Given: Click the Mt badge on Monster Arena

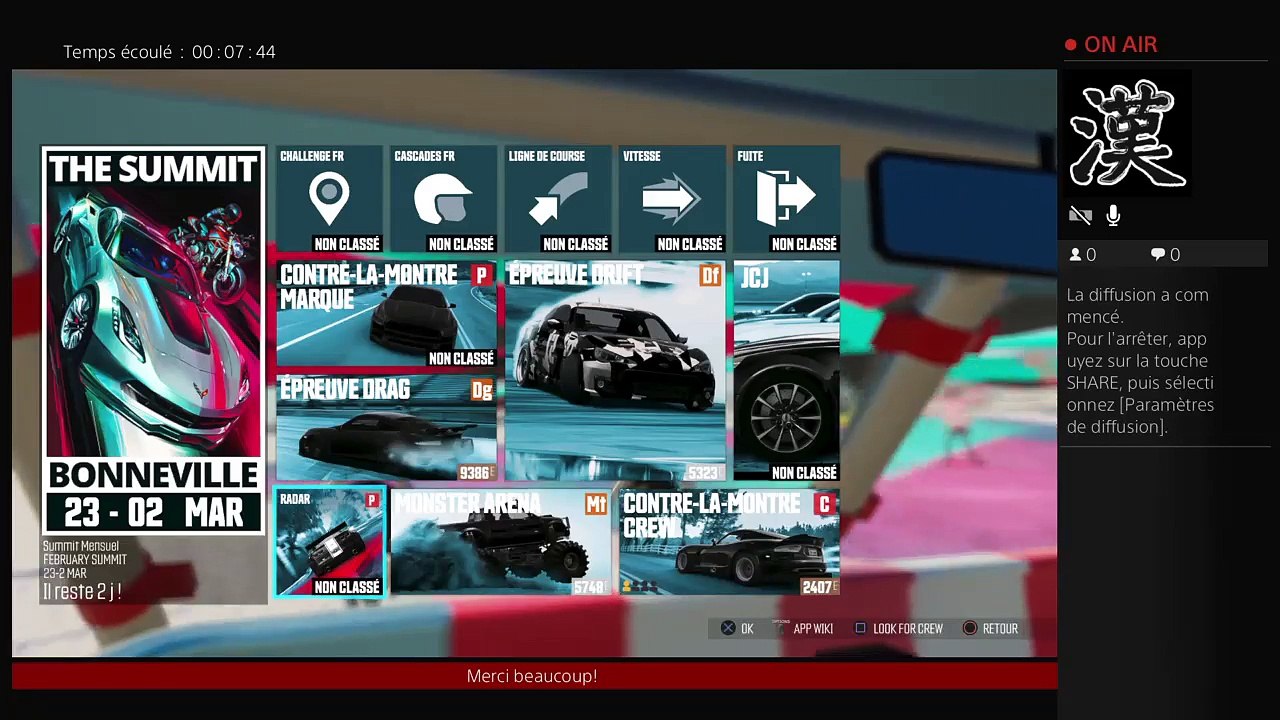Looking at the screenshot, I should (596, 505).
